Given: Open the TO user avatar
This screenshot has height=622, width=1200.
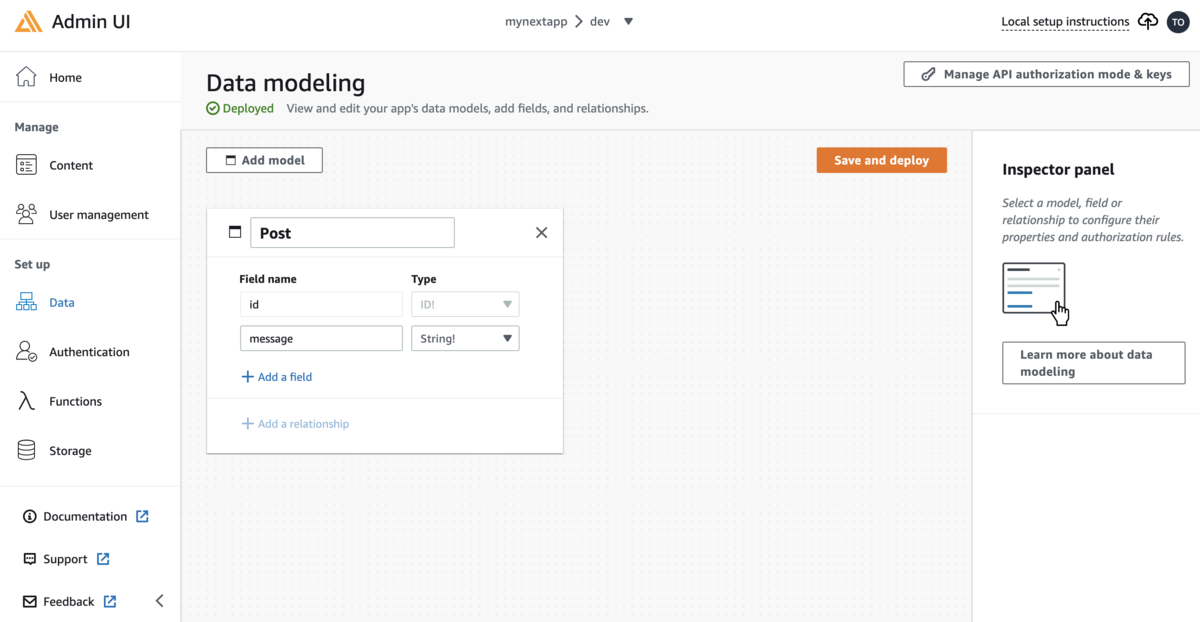Looking at the screenshot, I should [1177, 21].
